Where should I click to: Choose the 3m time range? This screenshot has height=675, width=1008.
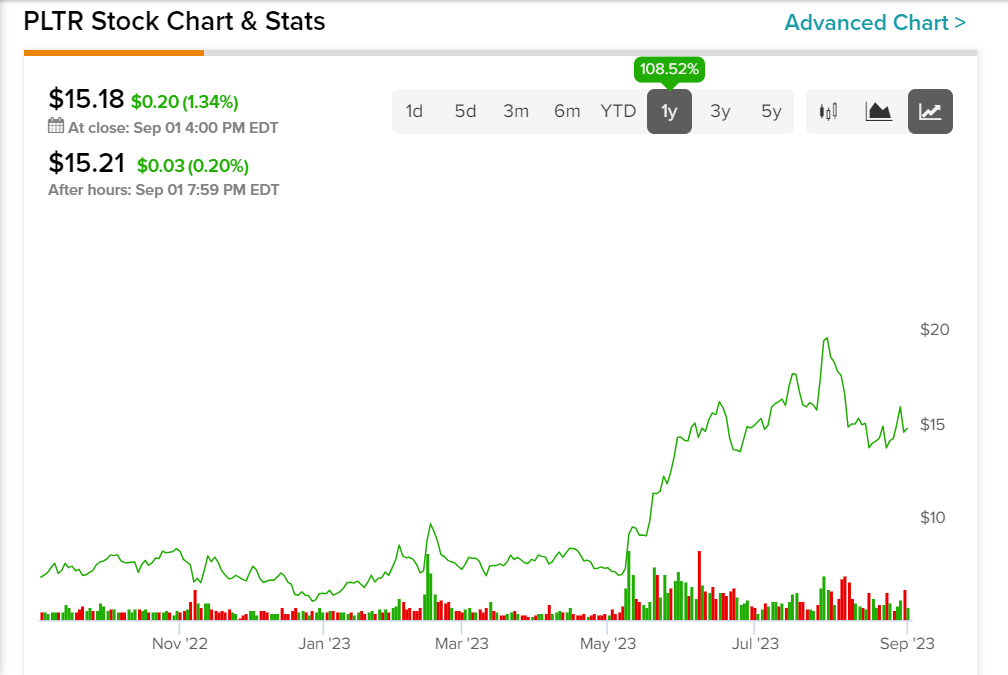[516, 112]
